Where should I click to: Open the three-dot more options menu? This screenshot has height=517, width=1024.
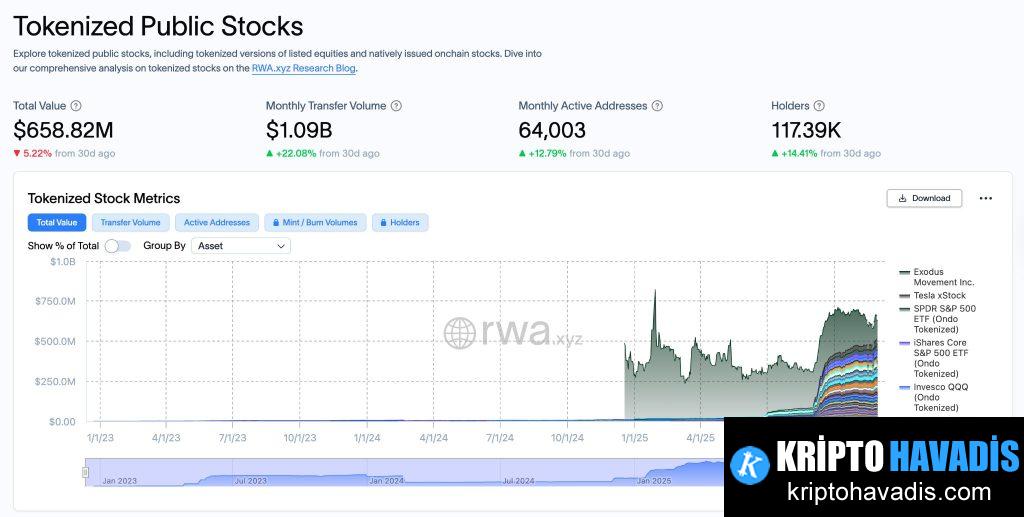(x=986, y=198)
